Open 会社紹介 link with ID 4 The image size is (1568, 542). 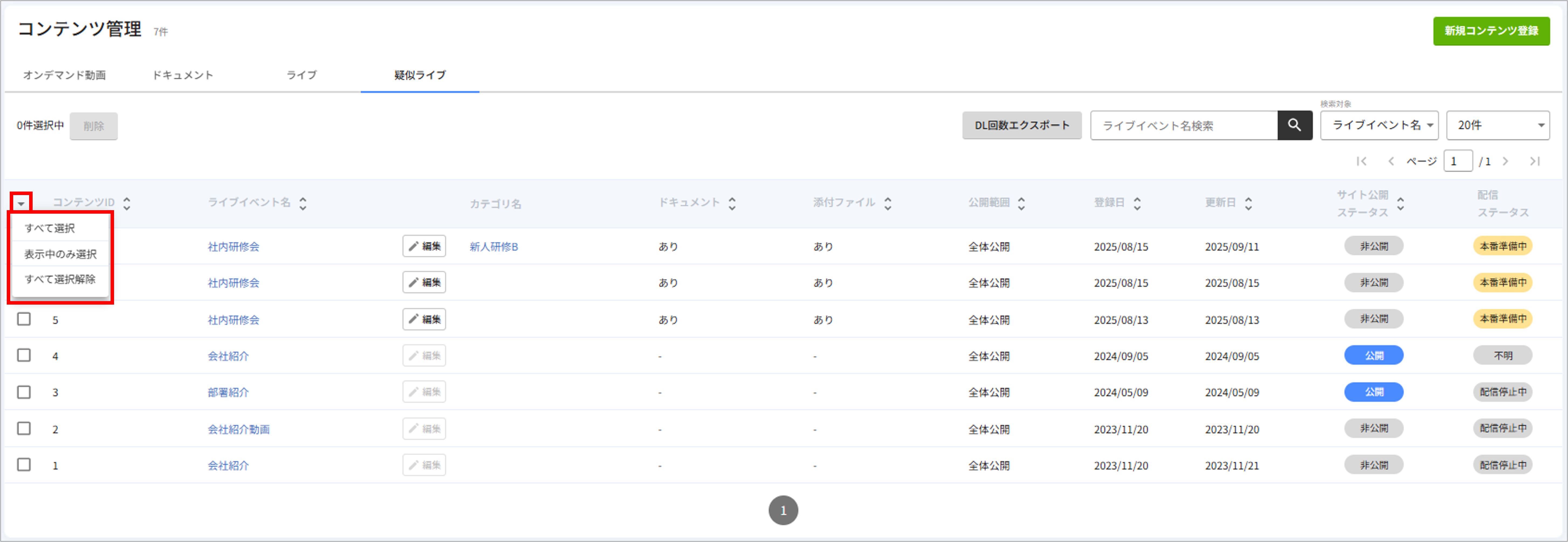point(228,356)
